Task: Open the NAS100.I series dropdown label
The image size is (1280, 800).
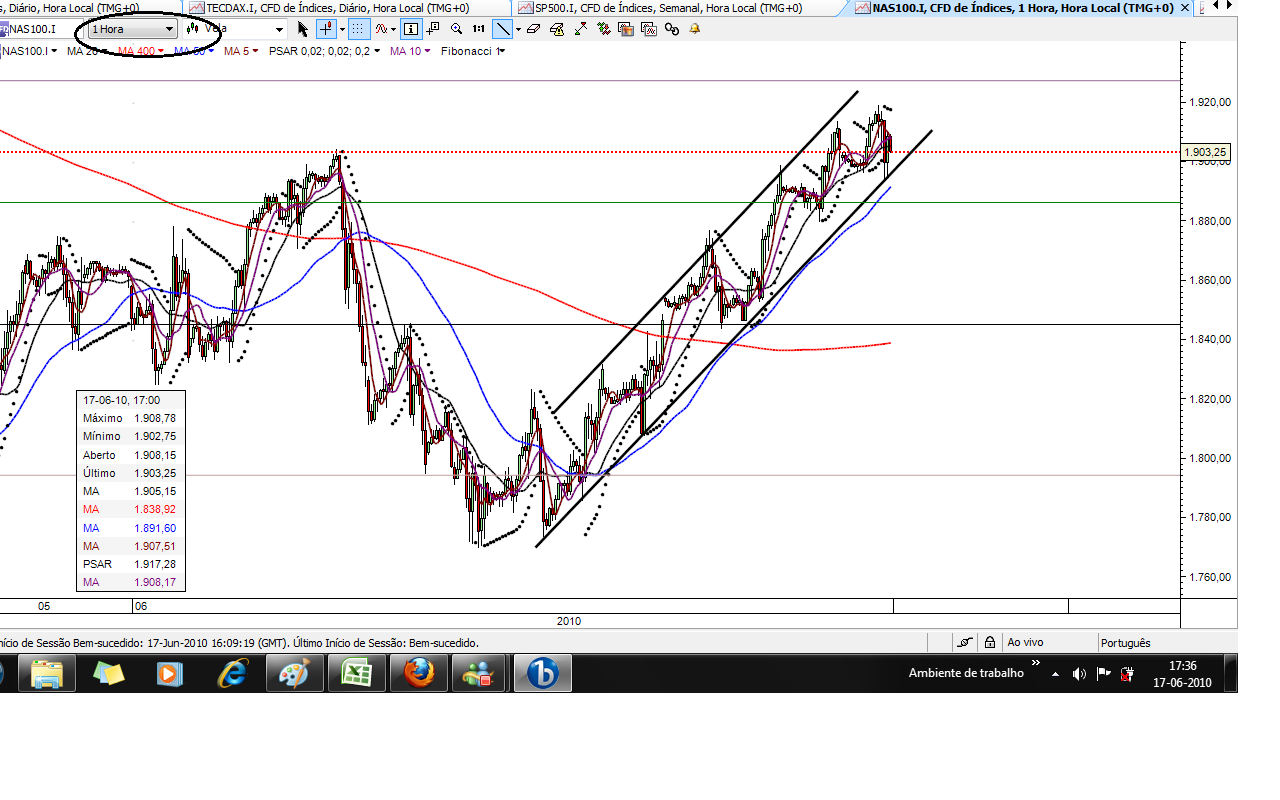Action: point(29,50)
